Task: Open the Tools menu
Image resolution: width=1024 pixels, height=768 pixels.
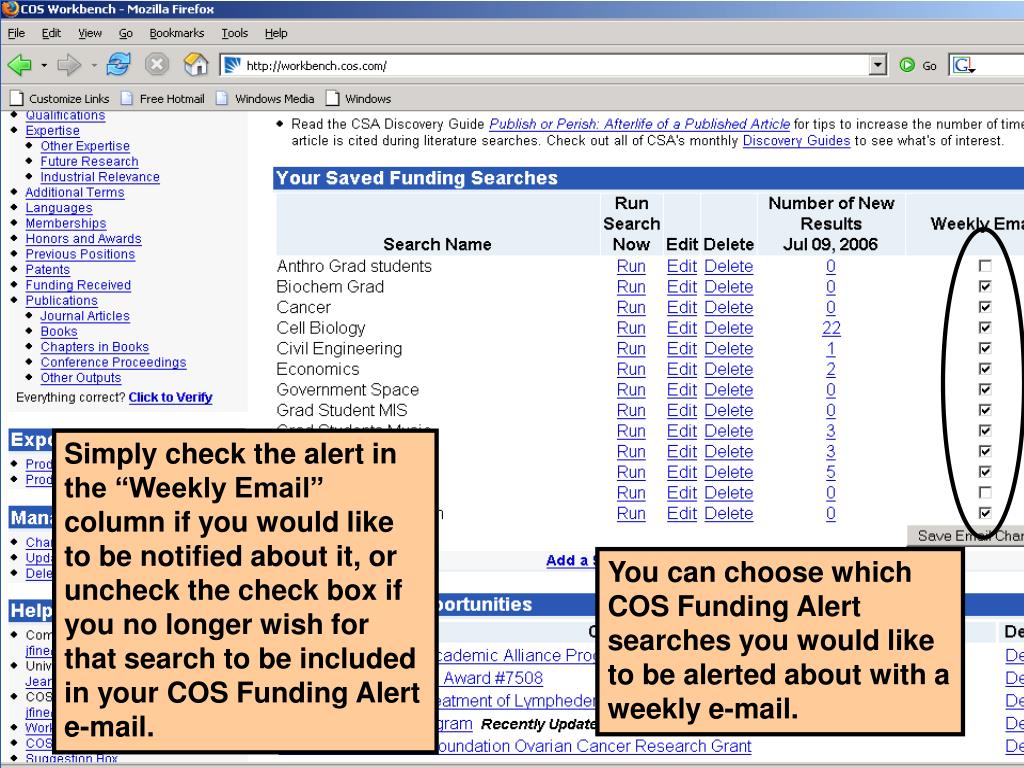Action: pos(234,33)
